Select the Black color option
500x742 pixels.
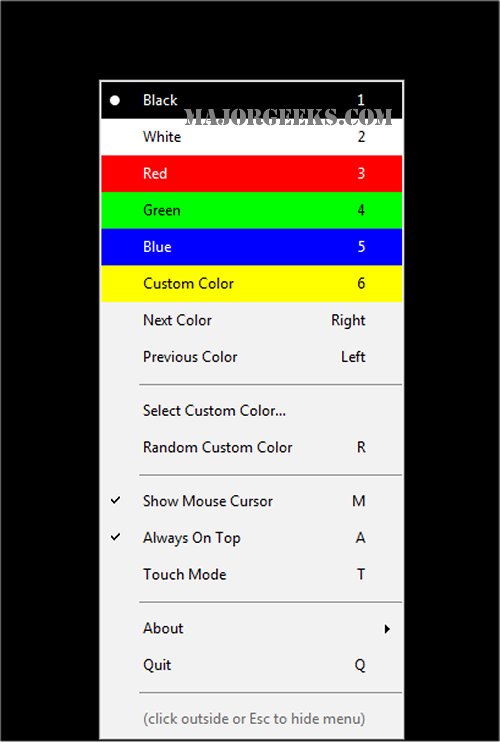(252, 100)
